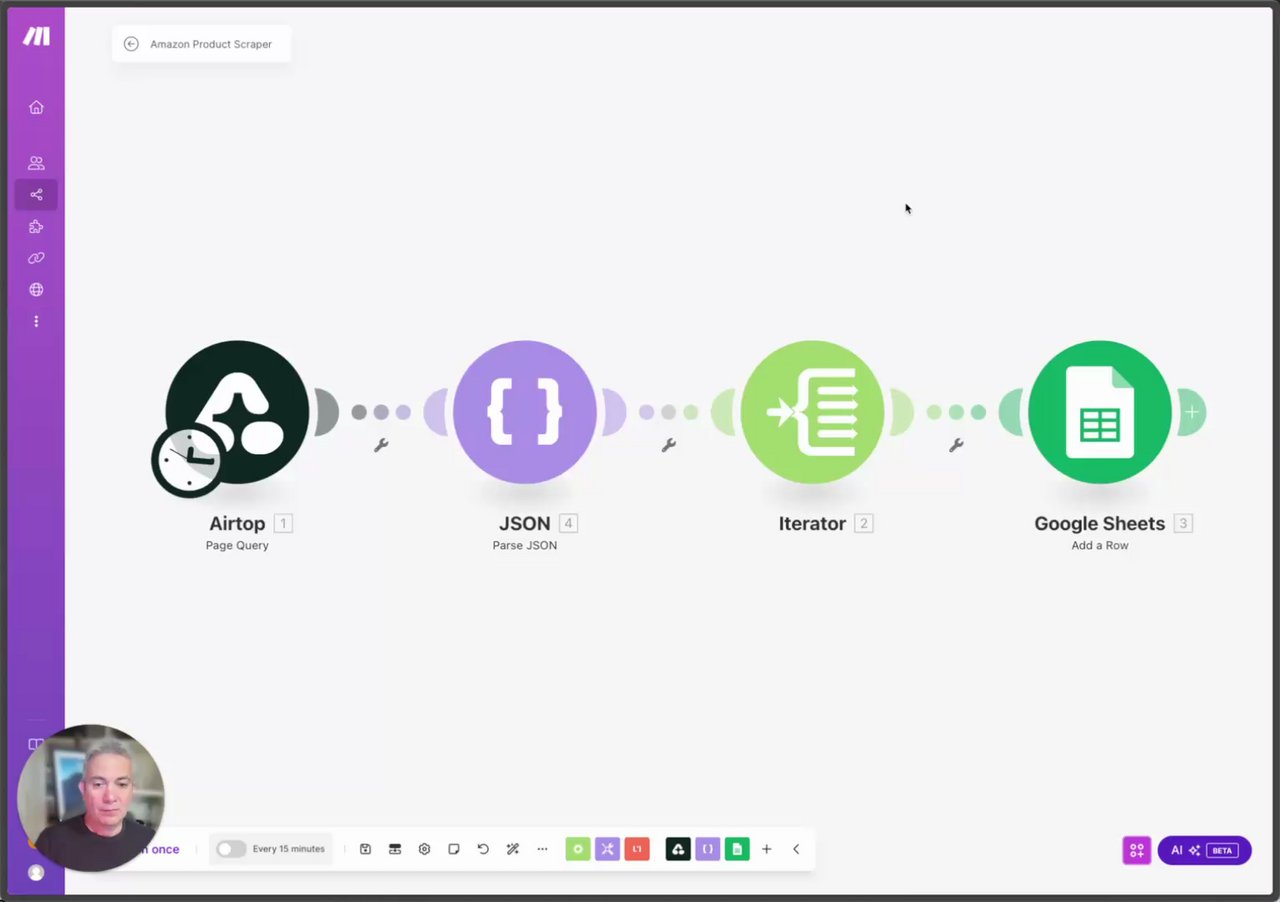This screenshot has height=902, width=1280.
Task: Open the pink apps grid button
Action: tap(1137, 850)
